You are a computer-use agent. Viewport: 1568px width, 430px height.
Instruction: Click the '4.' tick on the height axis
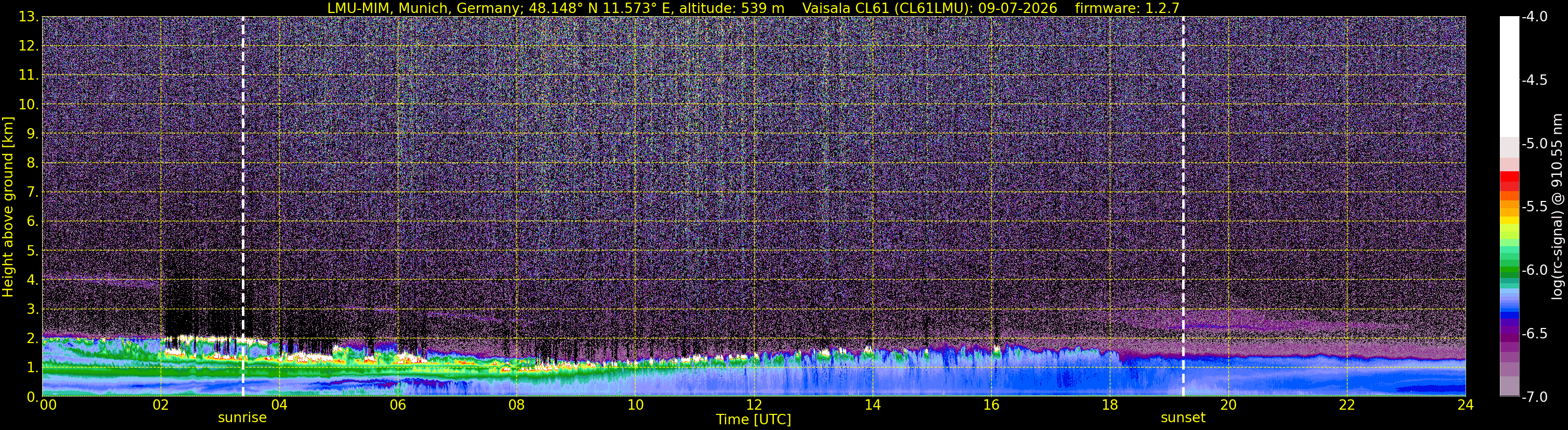(x=33, y=280)
